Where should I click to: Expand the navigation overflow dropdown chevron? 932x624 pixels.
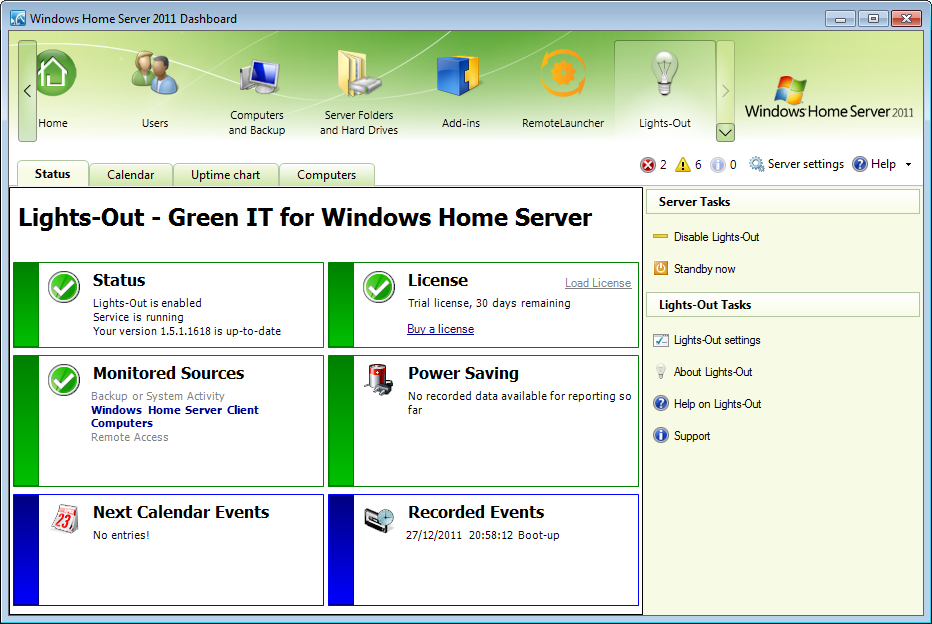point(725,132)
